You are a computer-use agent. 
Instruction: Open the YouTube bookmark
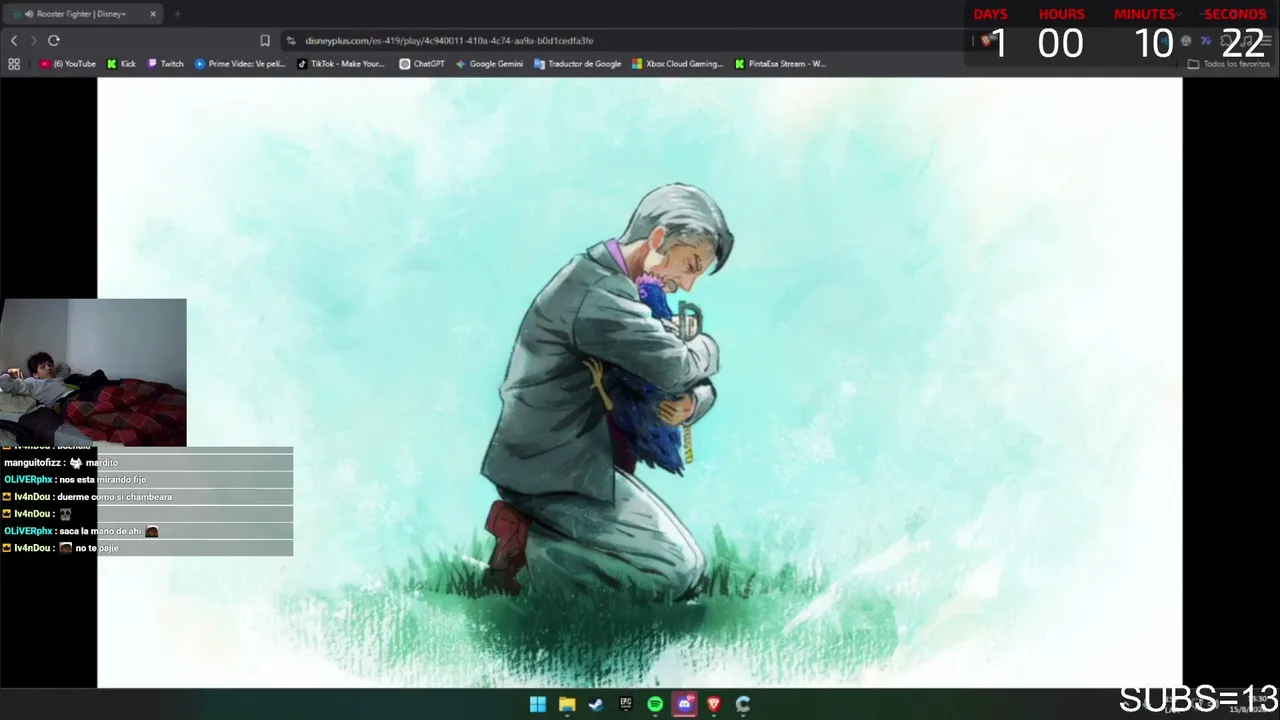pyautogui.click(x=68, y=64)
